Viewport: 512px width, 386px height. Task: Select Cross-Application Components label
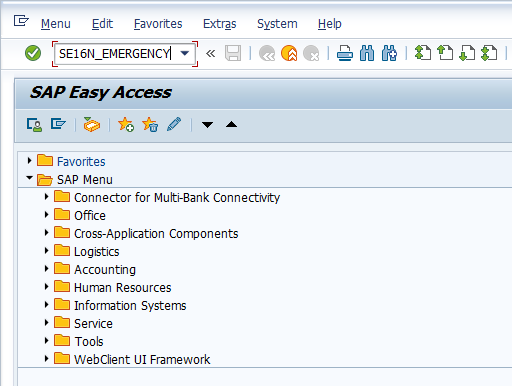point(156,234)
